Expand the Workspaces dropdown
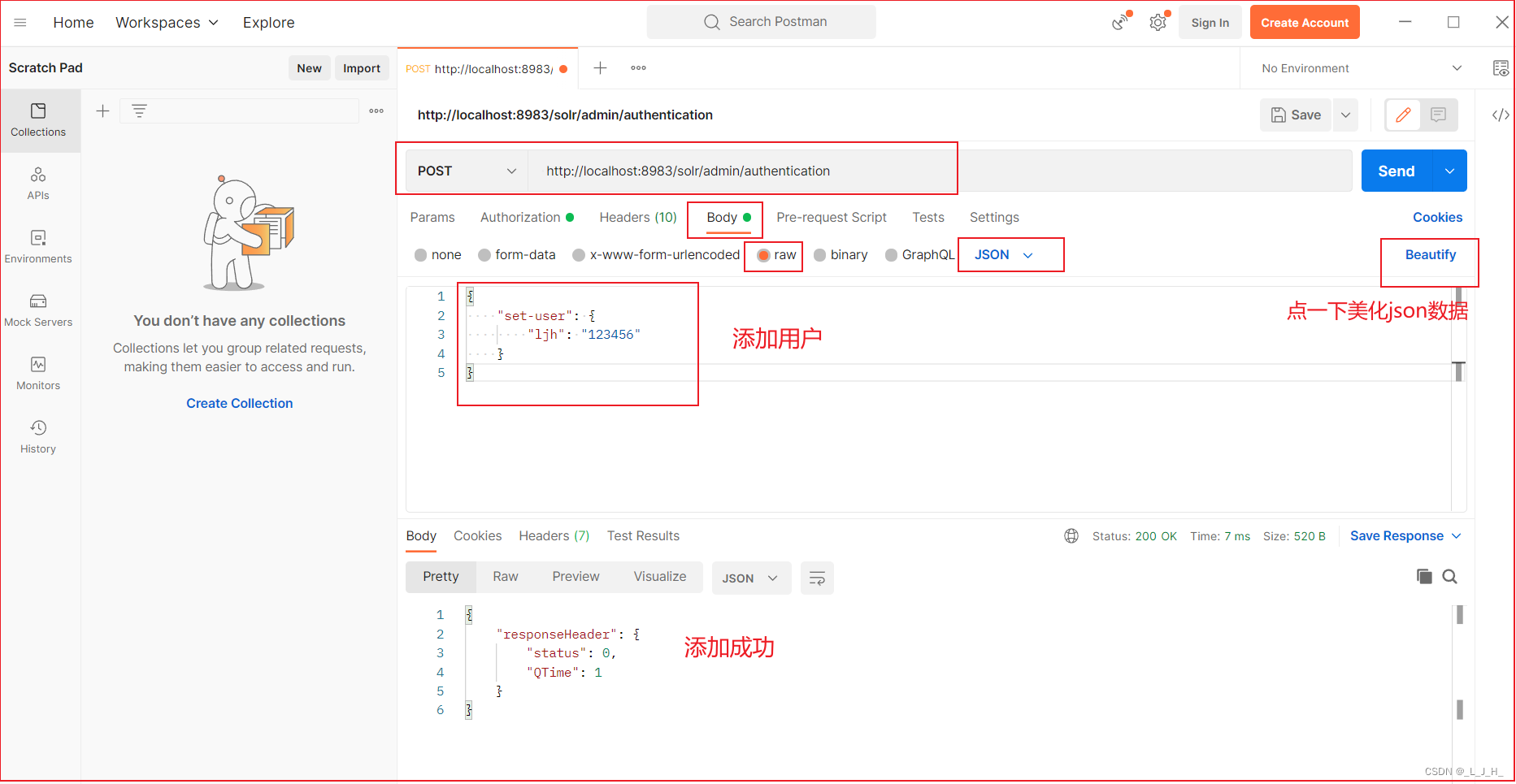This screenshot has width=1516, height=784. coord(167,23)
